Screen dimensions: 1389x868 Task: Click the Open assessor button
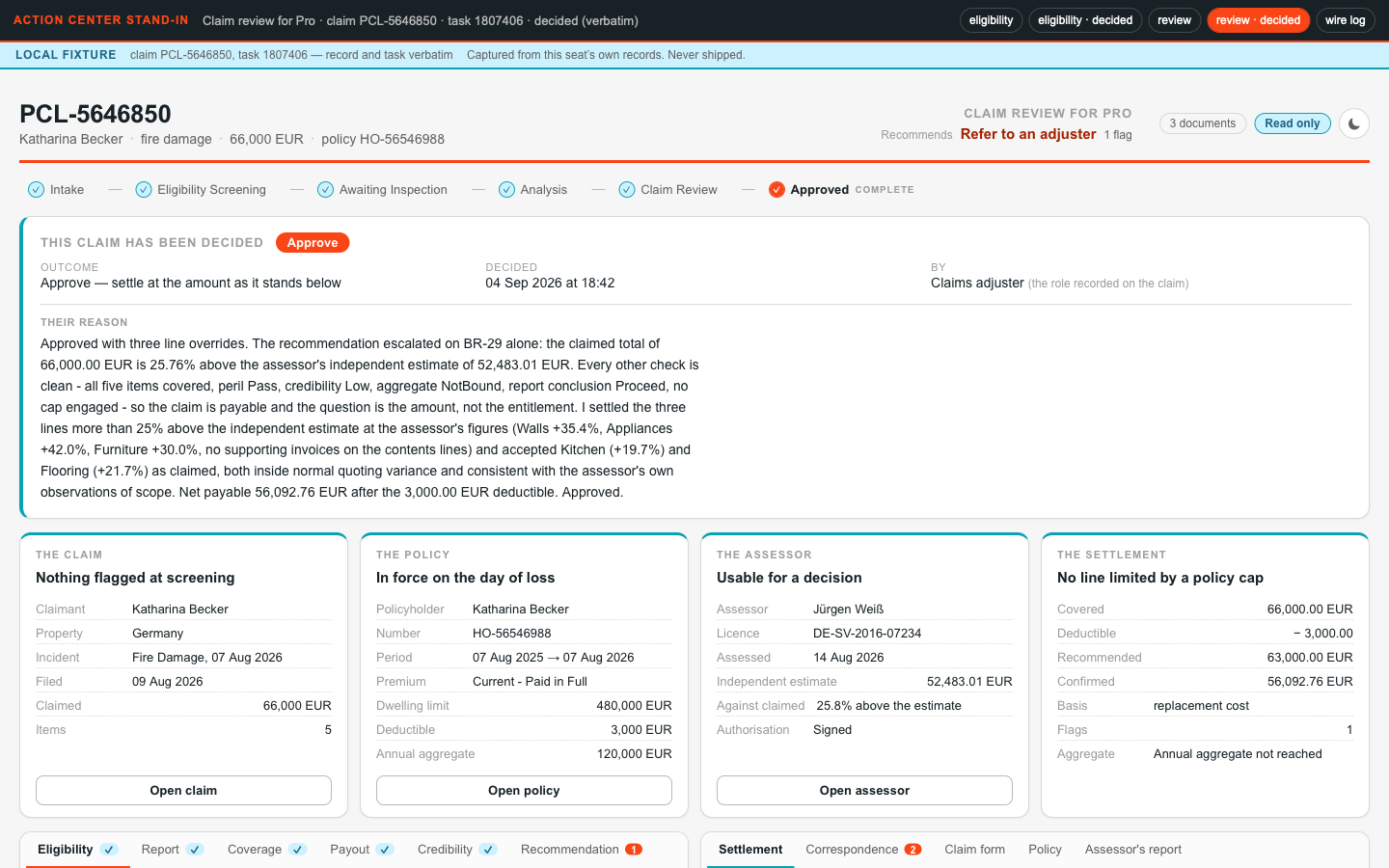(864, 790)
